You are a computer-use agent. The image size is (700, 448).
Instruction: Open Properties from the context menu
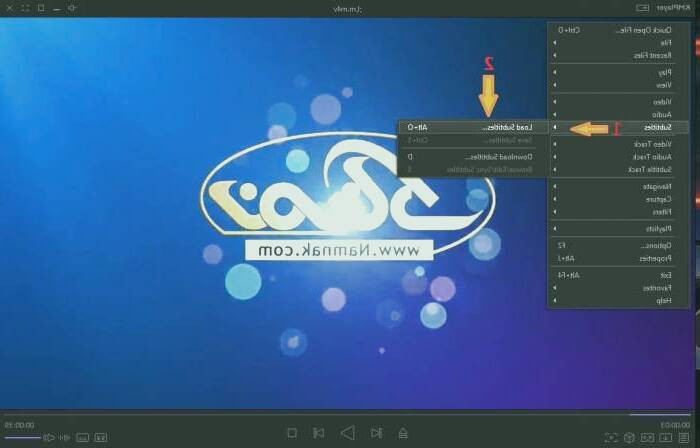click(x=618, y=259)
